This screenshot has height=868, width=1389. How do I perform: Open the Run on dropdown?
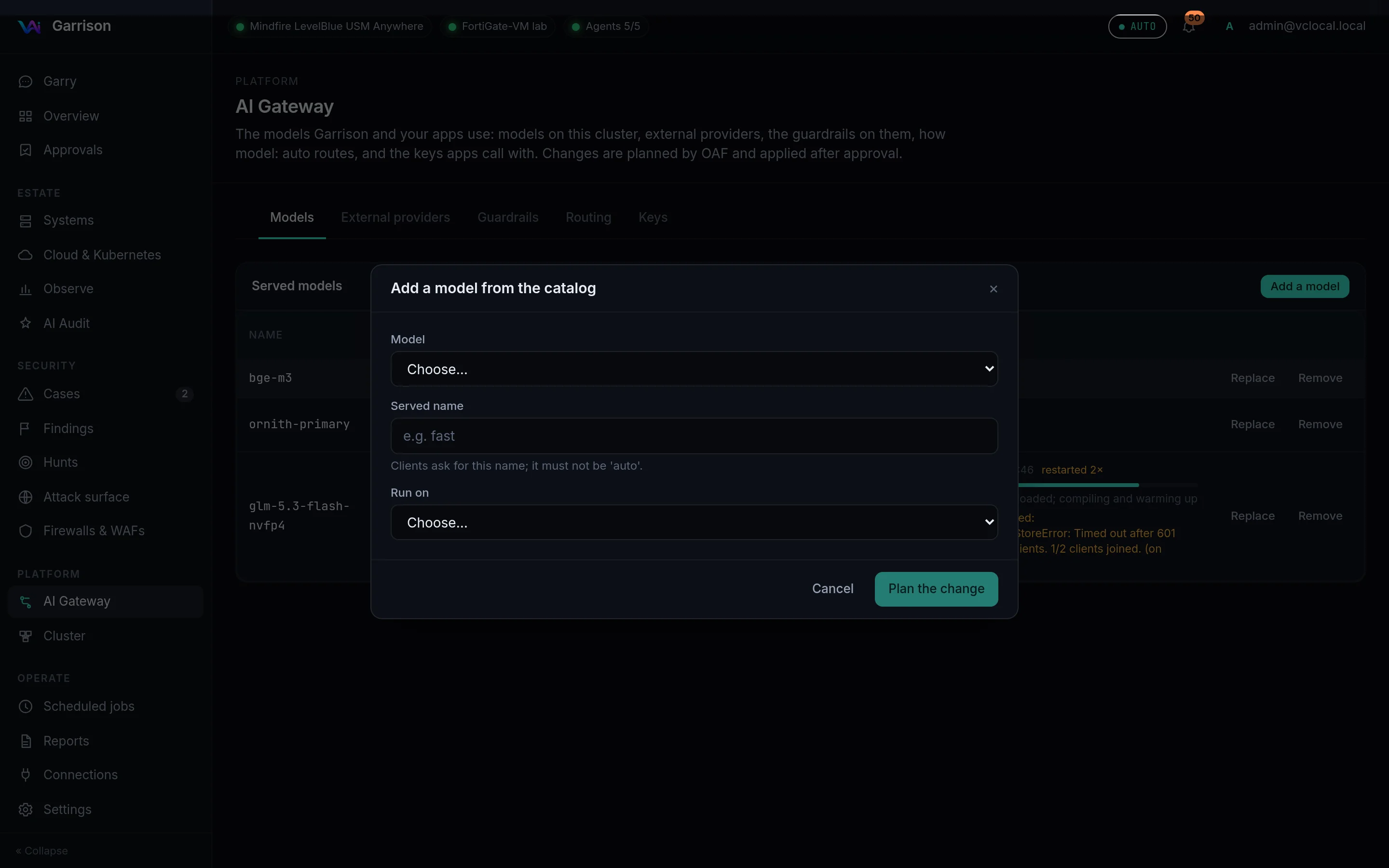[694, 522]
